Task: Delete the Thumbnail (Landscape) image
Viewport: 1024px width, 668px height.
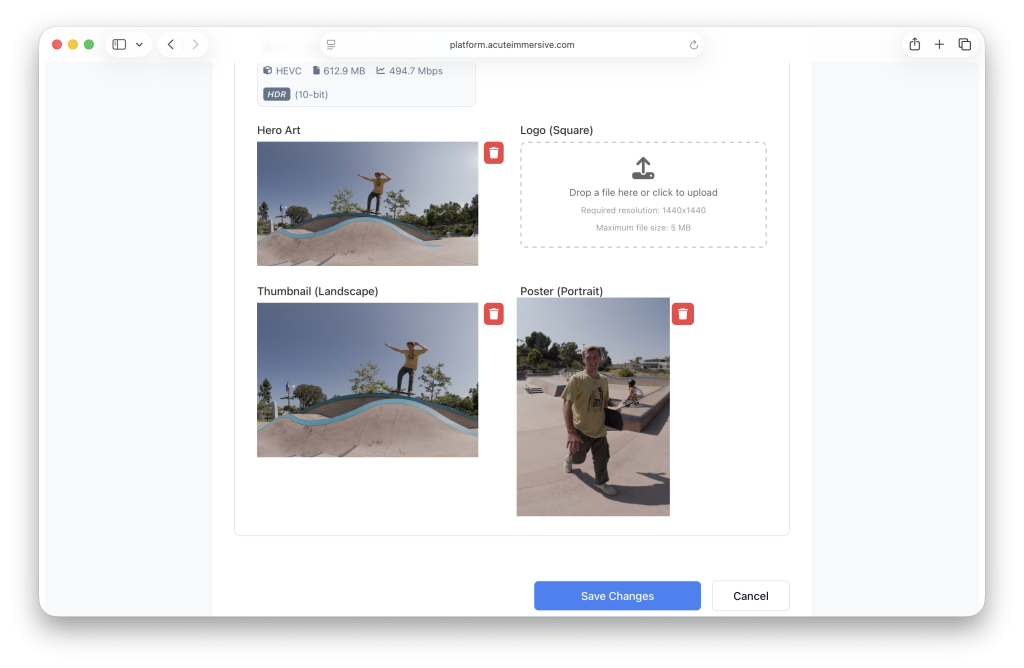Action: pos(494,314)
